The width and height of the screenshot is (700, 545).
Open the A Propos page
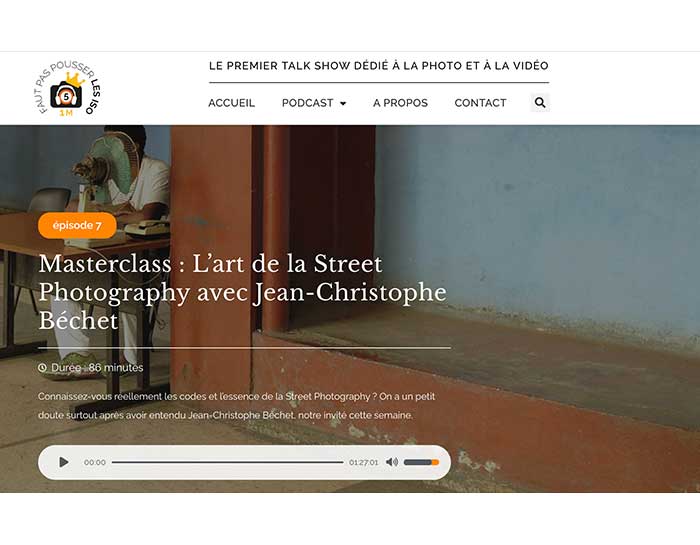[x=400, y=103]
